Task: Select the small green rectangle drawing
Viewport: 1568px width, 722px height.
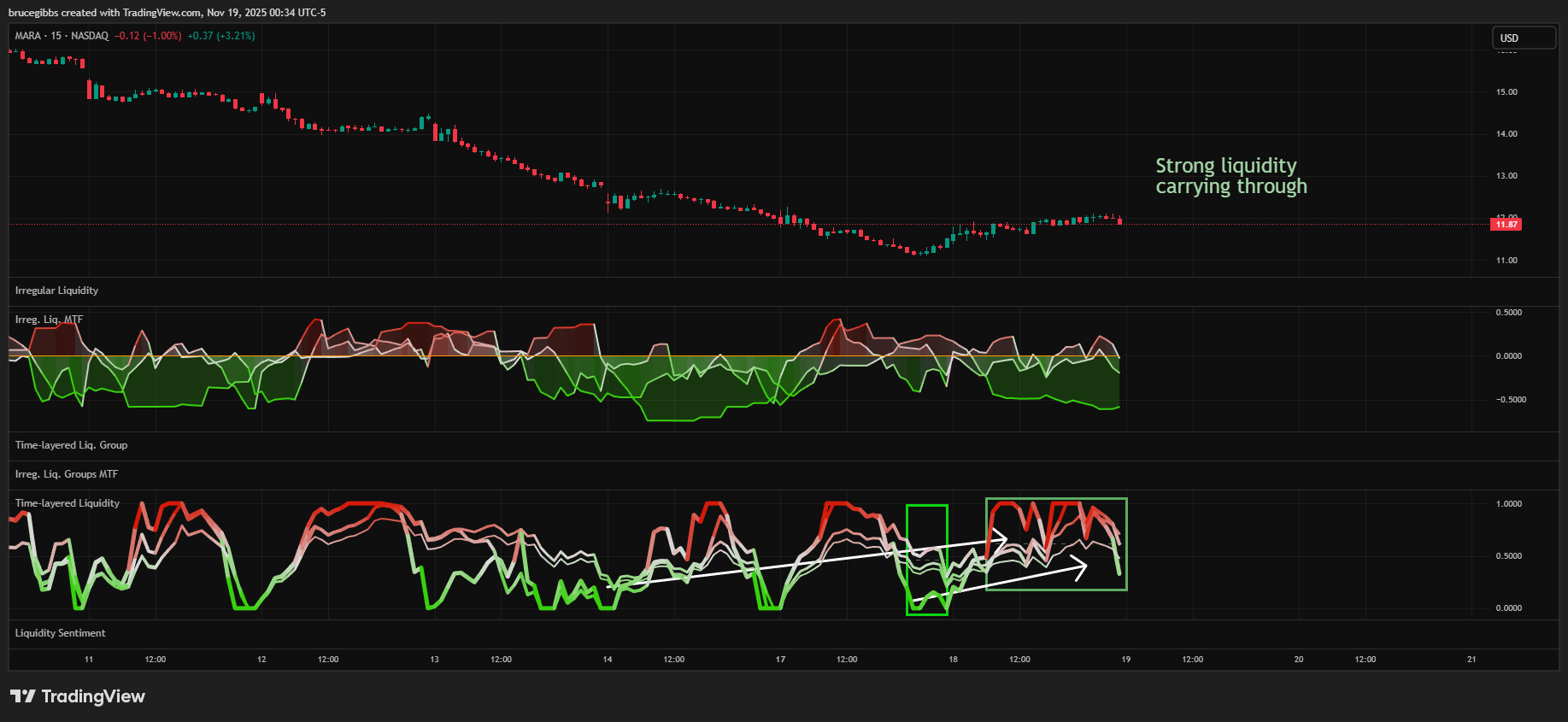Action: click(x=907, y=560)
